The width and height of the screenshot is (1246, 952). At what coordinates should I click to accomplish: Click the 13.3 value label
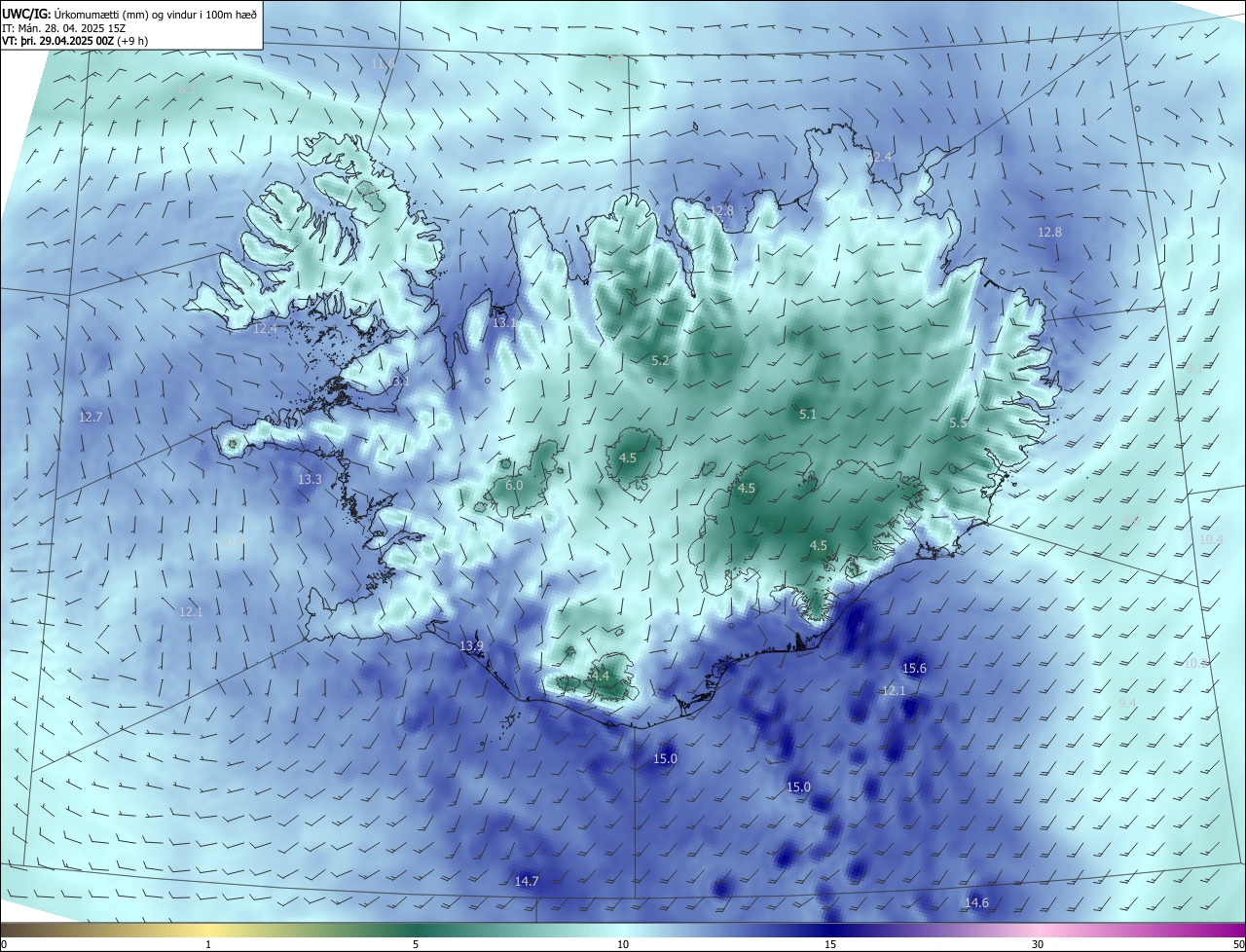[x=310, y=480]
